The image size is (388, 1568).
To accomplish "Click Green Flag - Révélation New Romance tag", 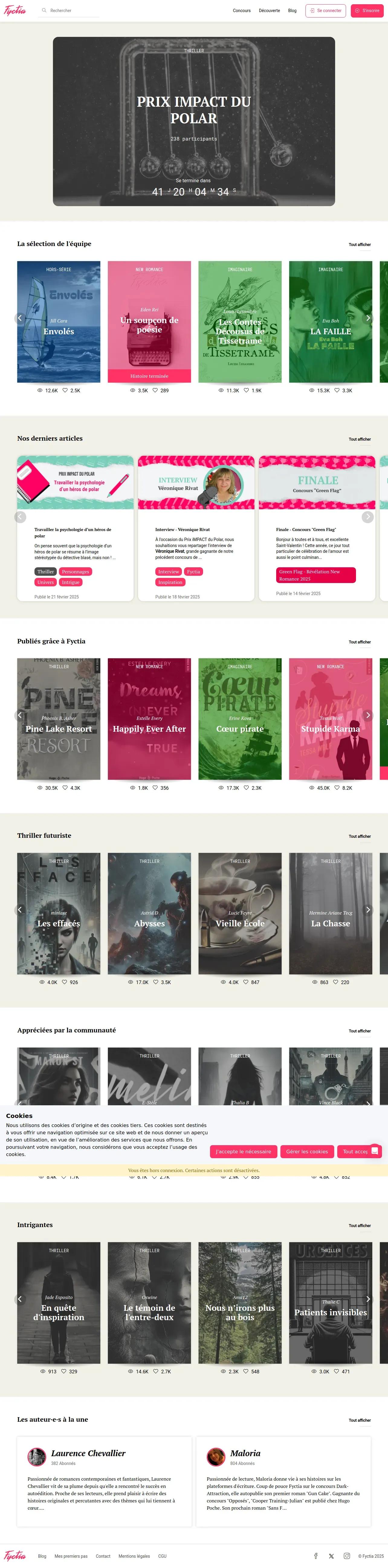I will pos(316,575).
